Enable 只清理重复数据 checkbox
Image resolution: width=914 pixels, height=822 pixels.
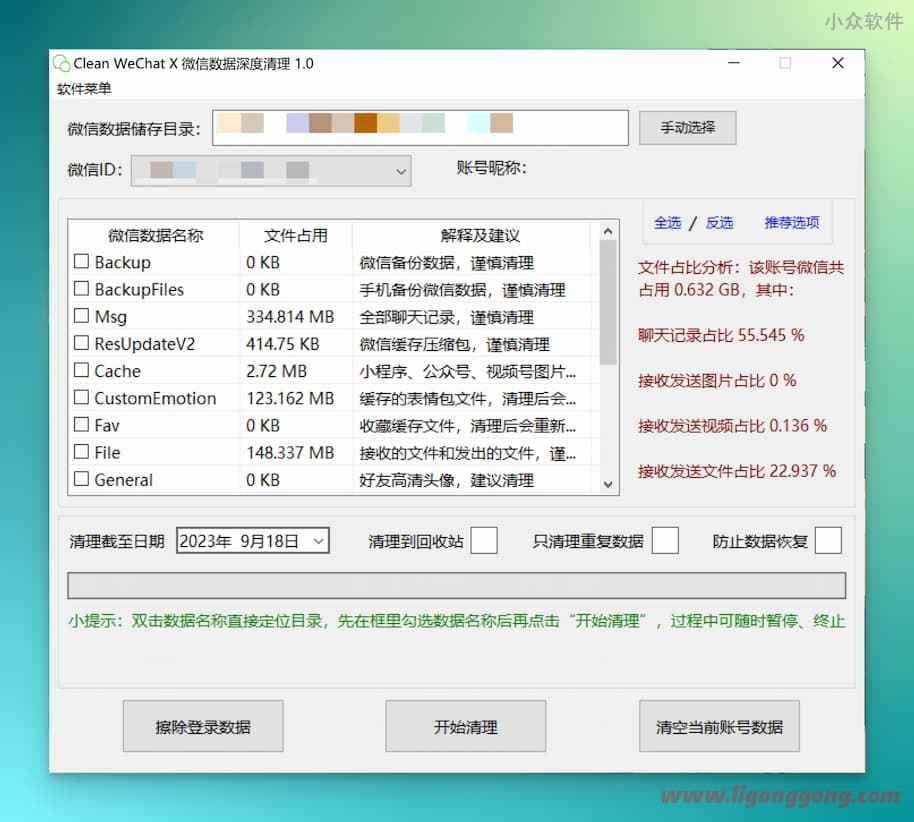665,541
